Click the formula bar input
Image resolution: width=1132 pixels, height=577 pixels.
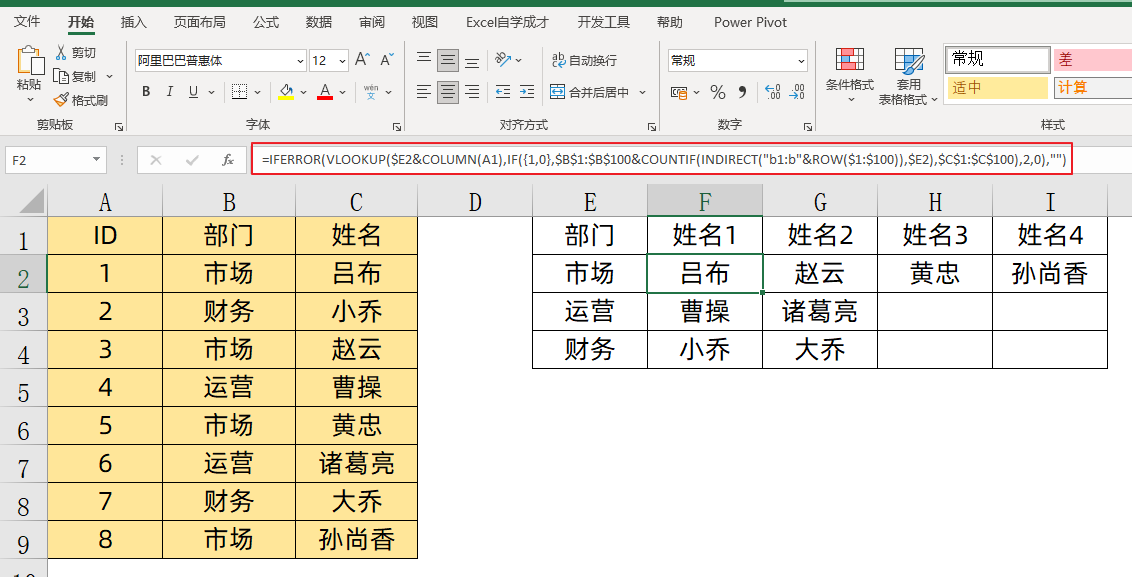point(662,160)
